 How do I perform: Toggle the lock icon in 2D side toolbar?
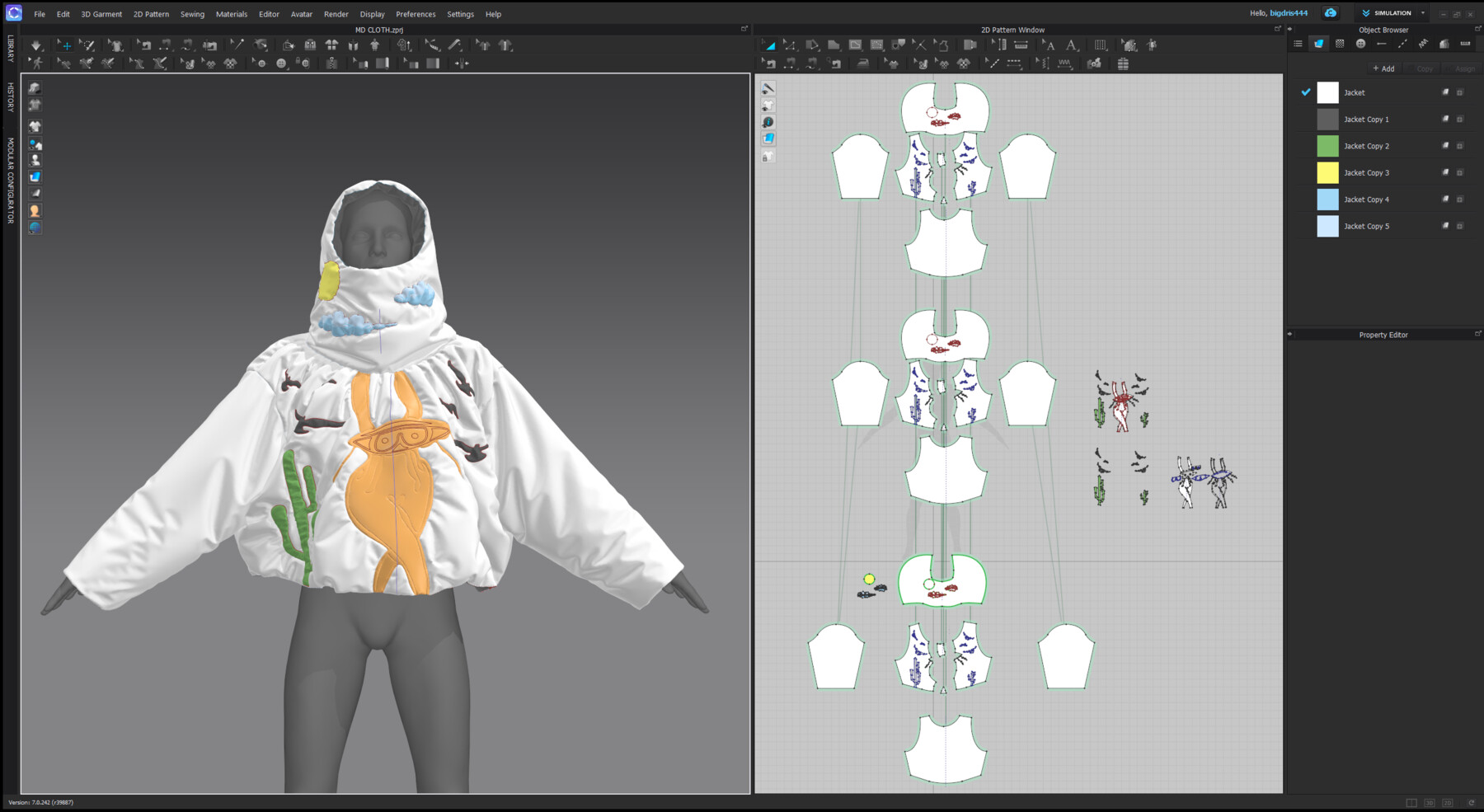click(768, 156)
